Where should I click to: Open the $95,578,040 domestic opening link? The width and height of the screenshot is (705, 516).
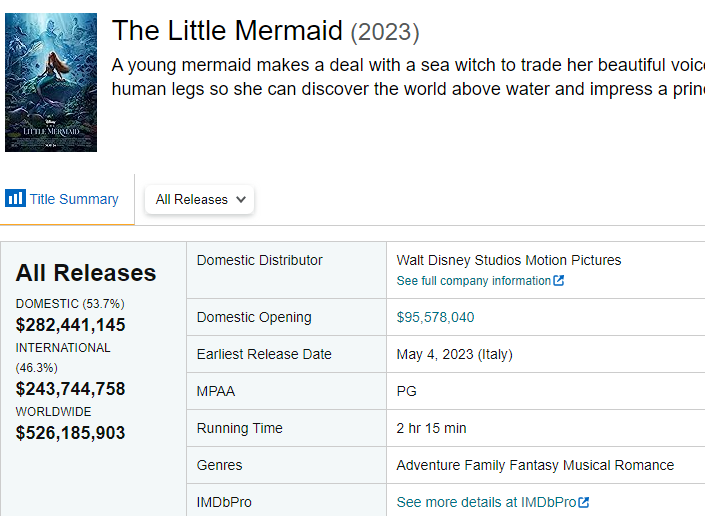click(x=435, y=317)
